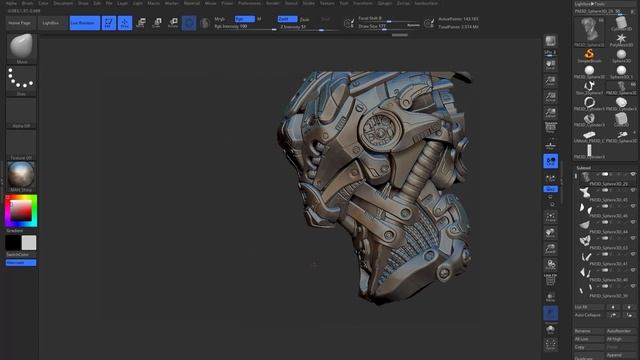Open the Dots stroke selector
Image resolution: width=640 pixels, height=360 pixels.
[21, 81]
